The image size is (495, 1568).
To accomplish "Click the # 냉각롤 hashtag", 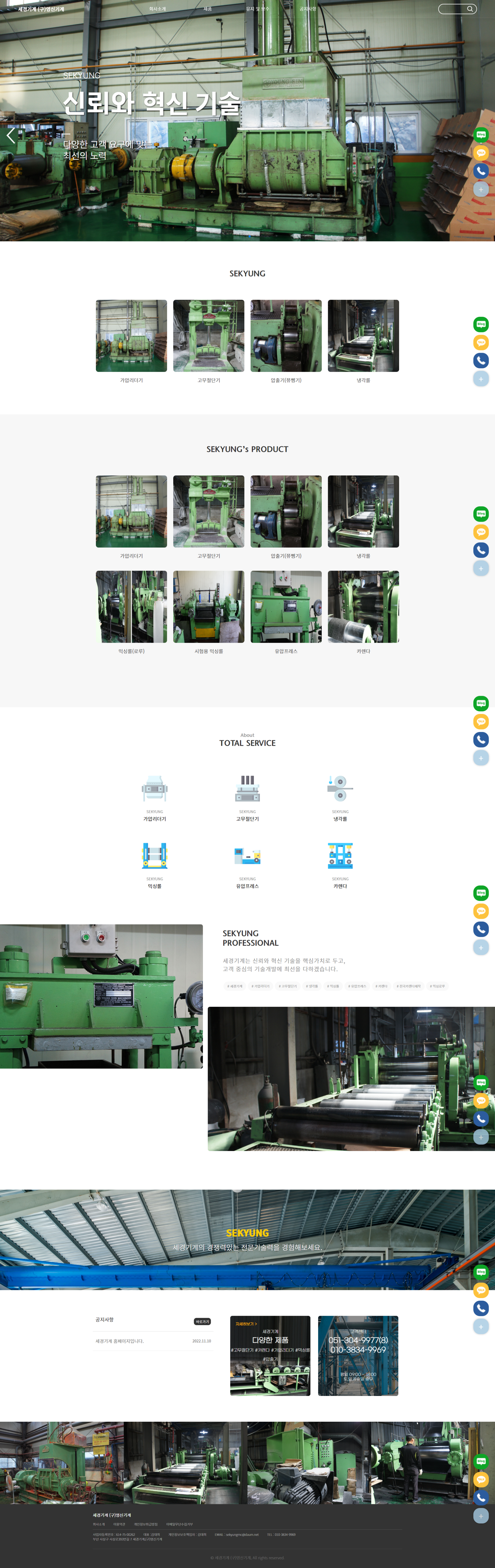I will click(x=312, y=986).
